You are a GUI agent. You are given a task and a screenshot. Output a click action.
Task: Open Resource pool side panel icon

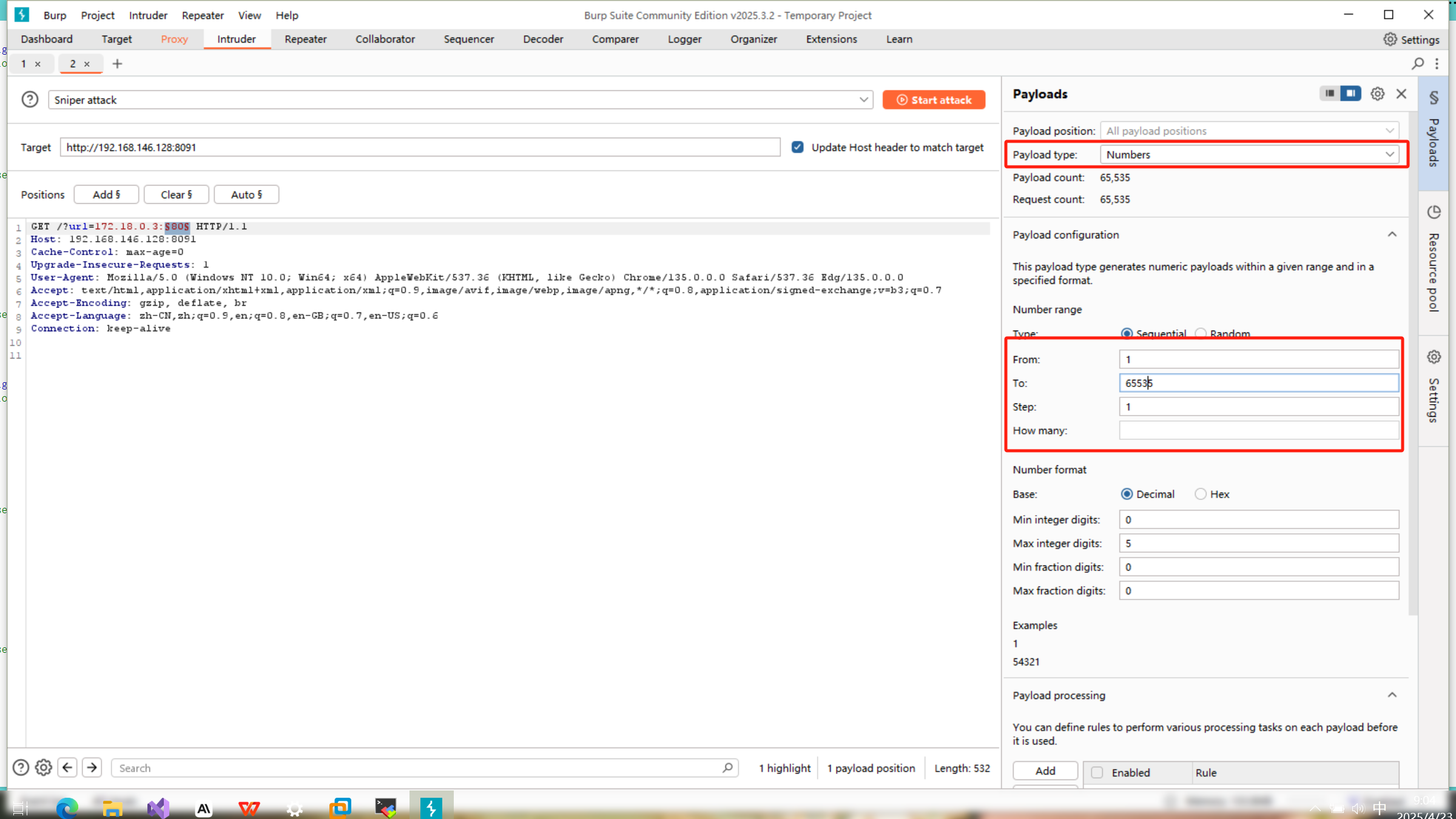point(1434,212)
